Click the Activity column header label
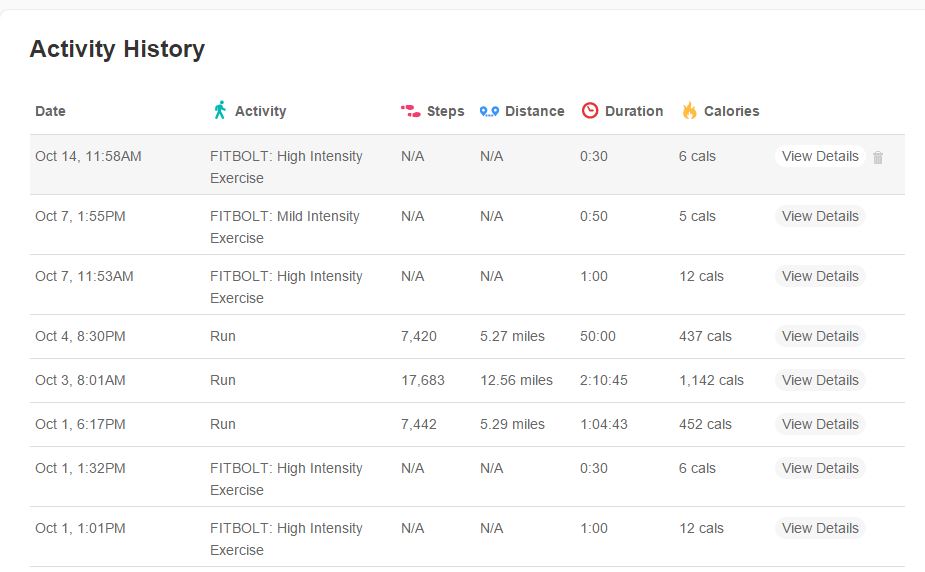 [x=260, y=111]
